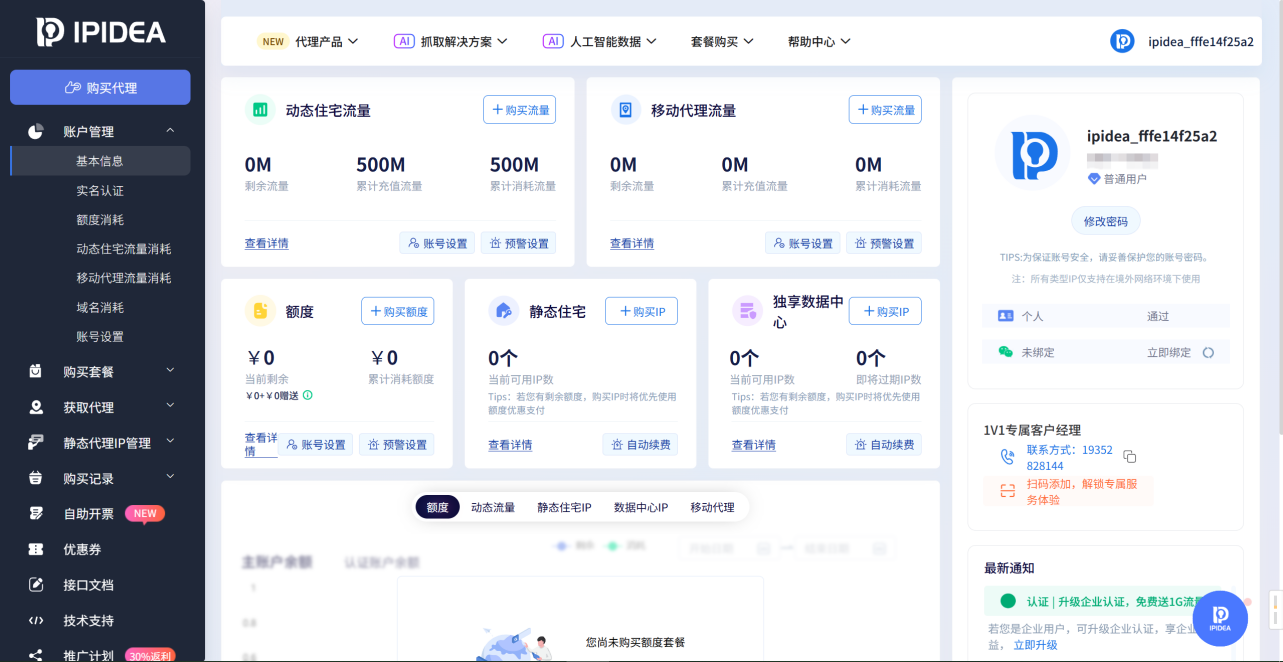Open 域名消耗 sidebar item

click(100, 307)
